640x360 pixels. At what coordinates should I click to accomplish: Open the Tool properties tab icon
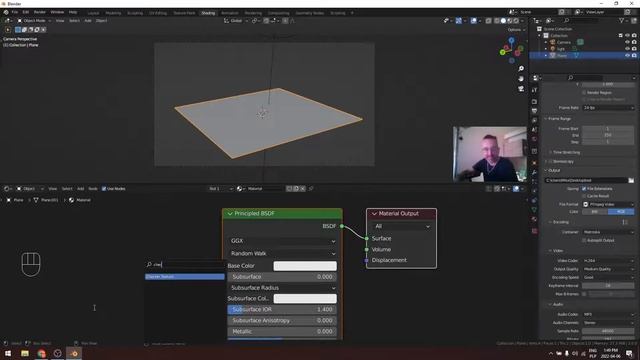point(534,90)
